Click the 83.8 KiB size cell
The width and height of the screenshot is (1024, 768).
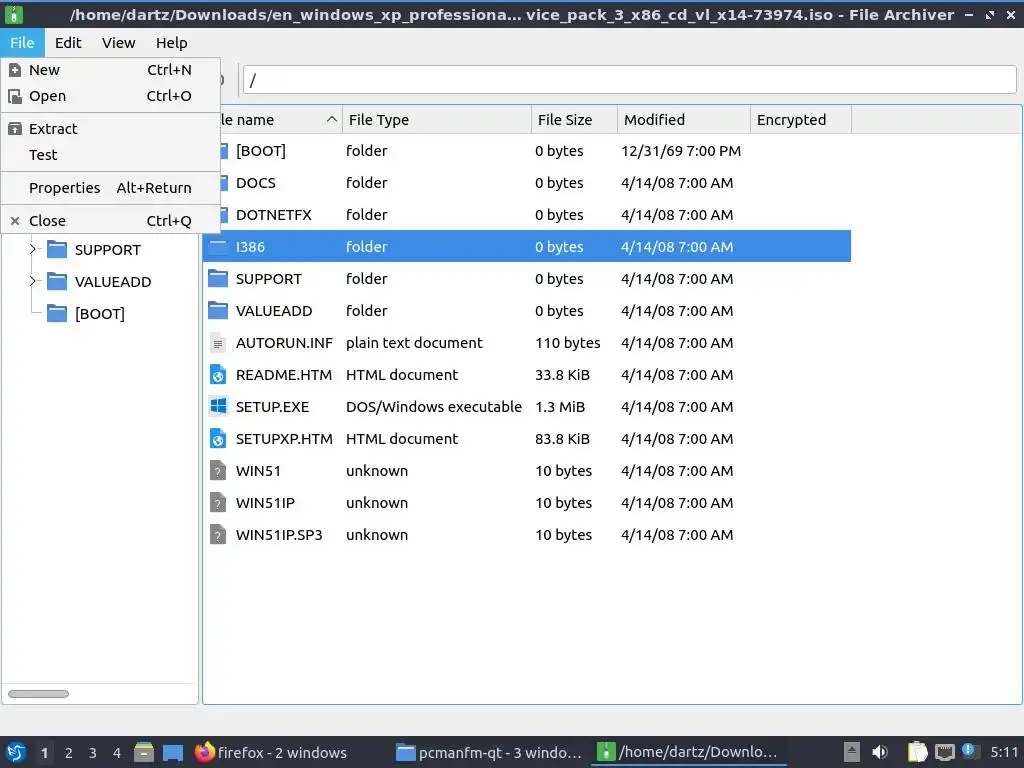coord(562,439)
